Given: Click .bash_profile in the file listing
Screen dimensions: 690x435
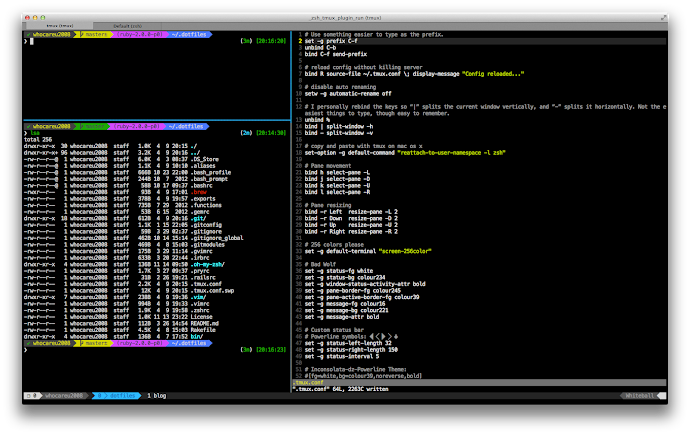Looking at the screenshot, I should click(x=211, y=172).
